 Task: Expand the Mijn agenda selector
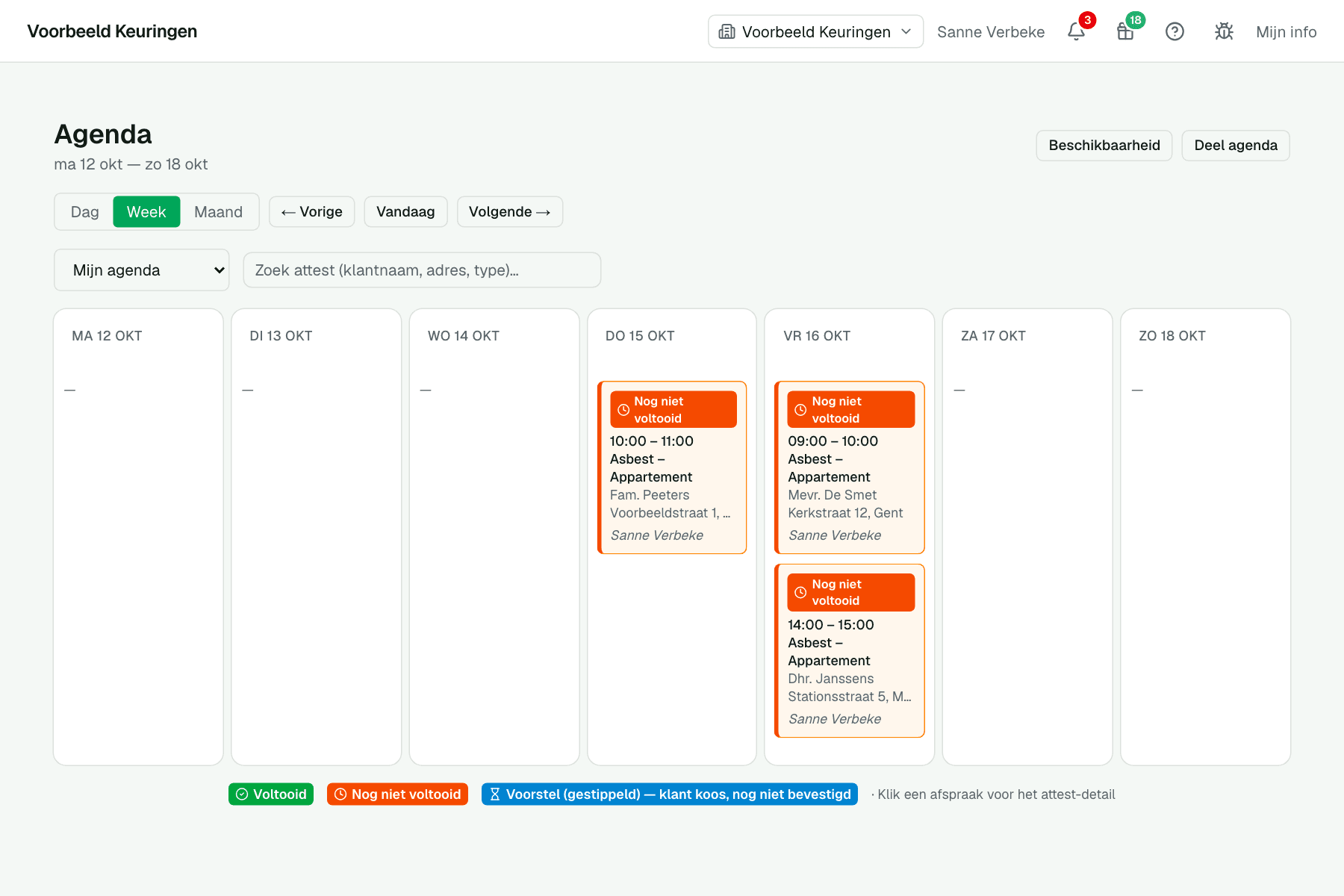(x=142, y=270)
